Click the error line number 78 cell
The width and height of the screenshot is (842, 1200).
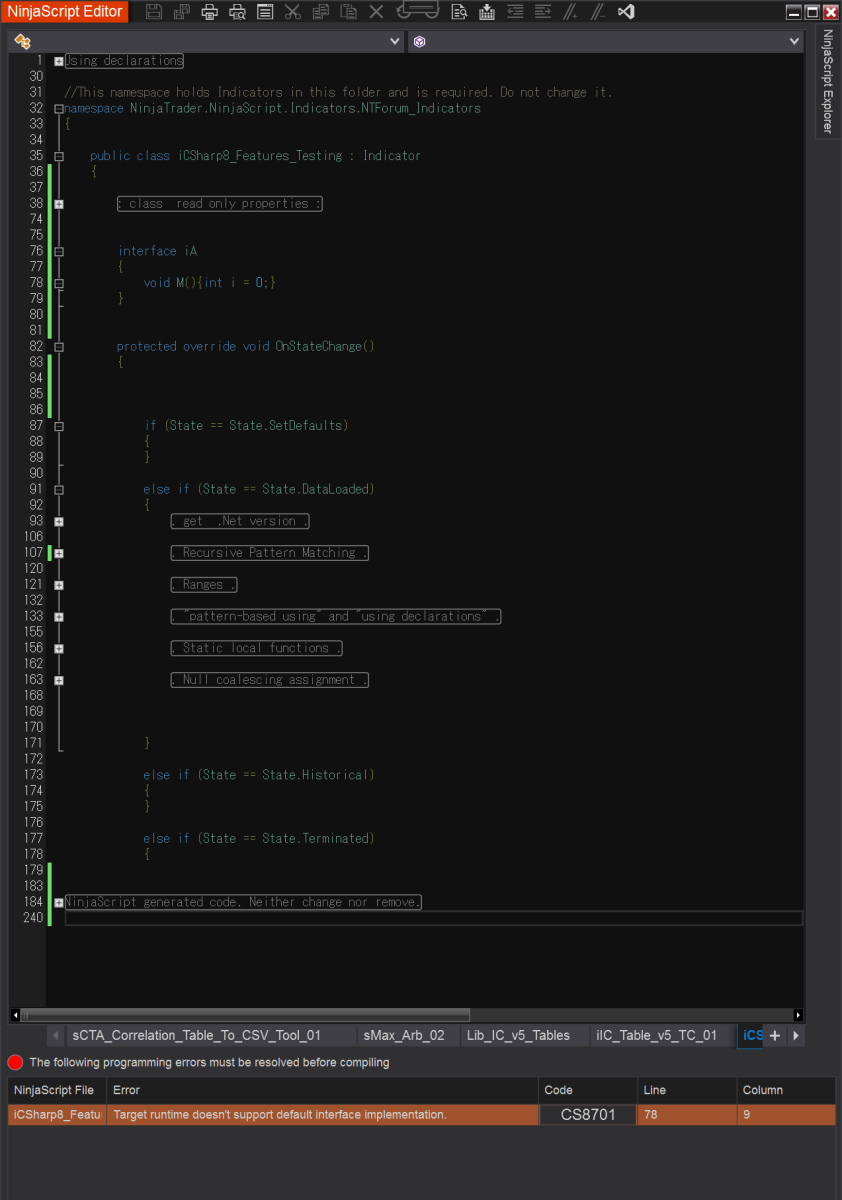(x=686, y=1114)
